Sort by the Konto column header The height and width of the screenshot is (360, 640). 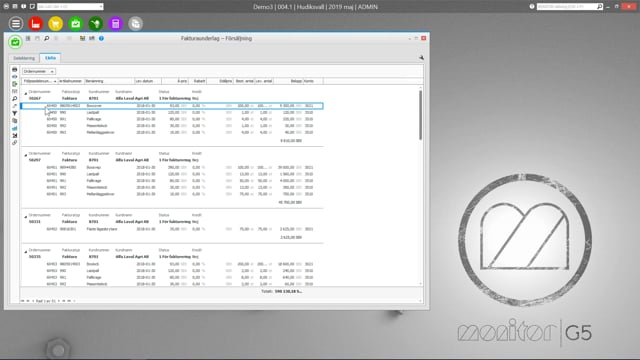pos(313,81)
